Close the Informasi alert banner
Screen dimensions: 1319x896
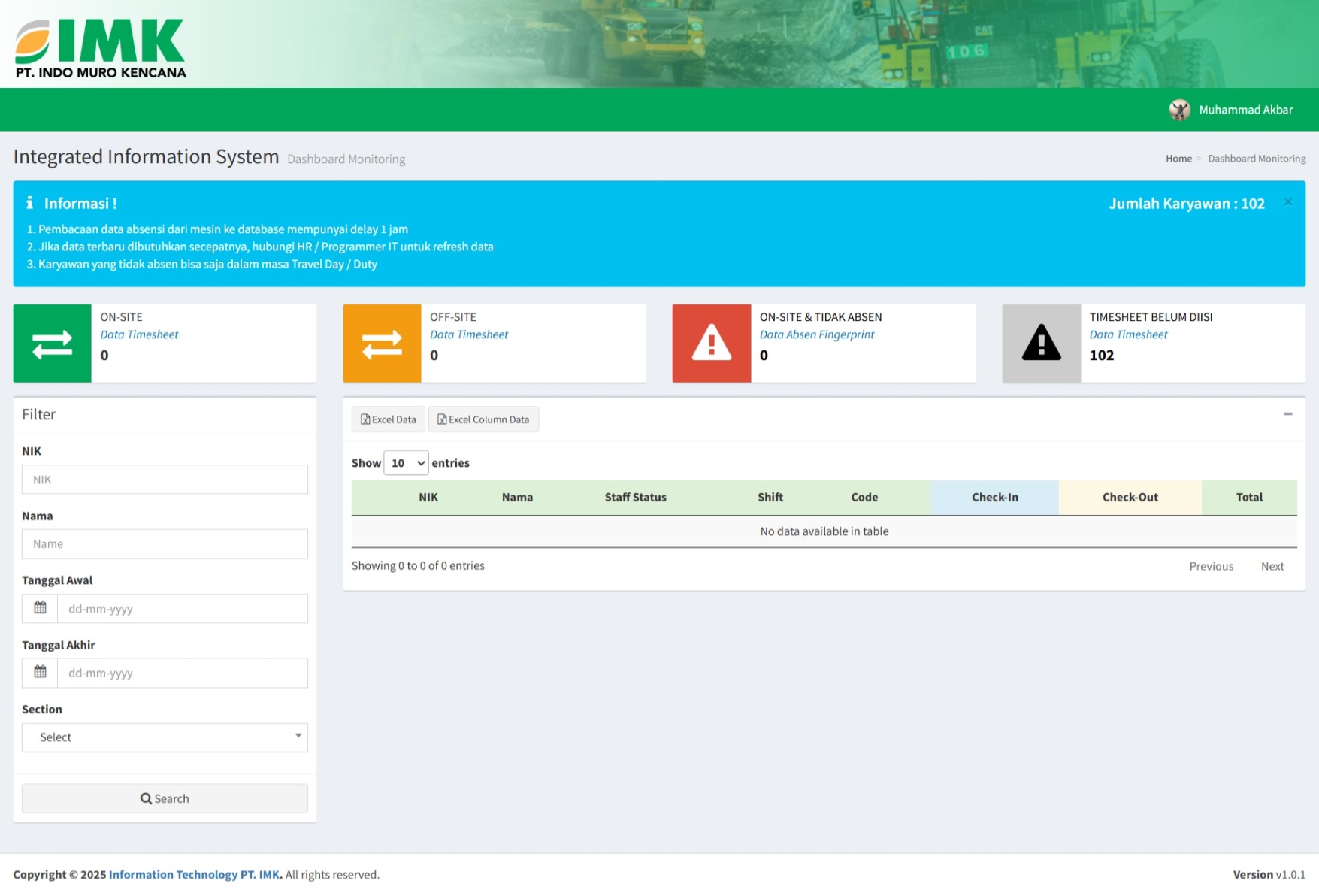(1287, 203)
